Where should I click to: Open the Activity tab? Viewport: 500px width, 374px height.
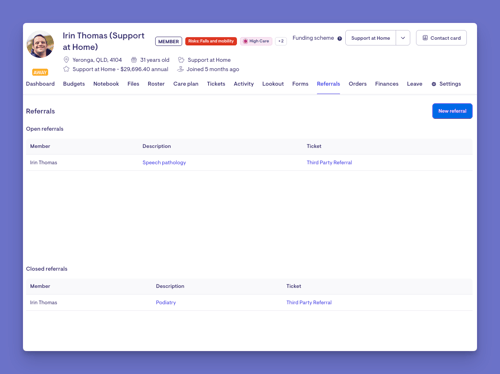click(244, 84)
